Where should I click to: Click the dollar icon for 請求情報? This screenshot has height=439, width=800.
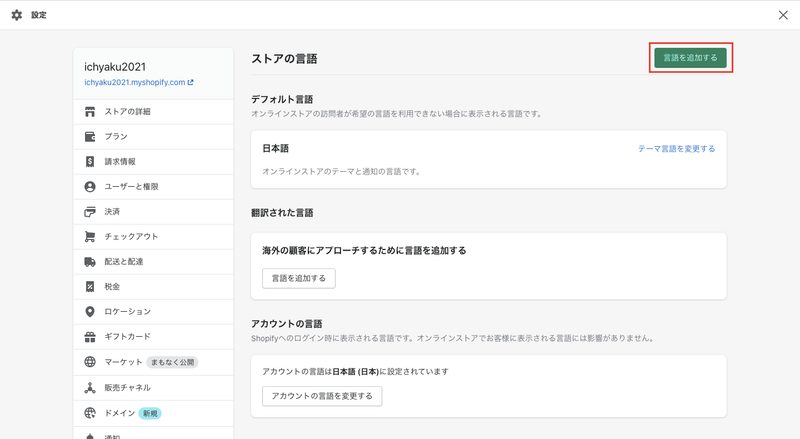coord(90,161)
